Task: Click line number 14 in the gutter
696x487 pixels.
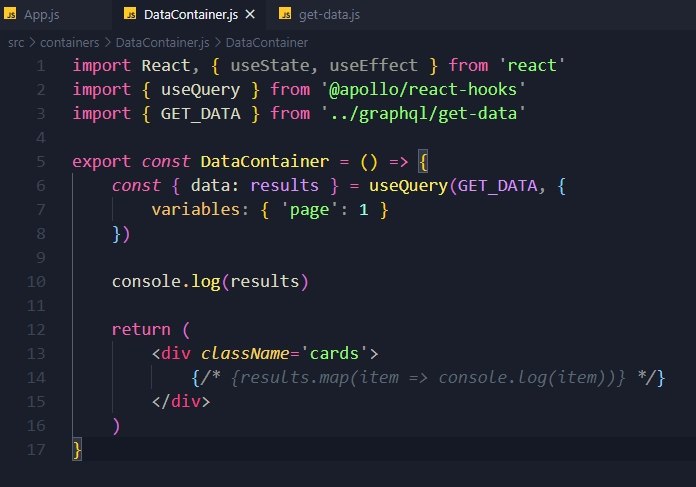Action: click(x=36, y=377)
